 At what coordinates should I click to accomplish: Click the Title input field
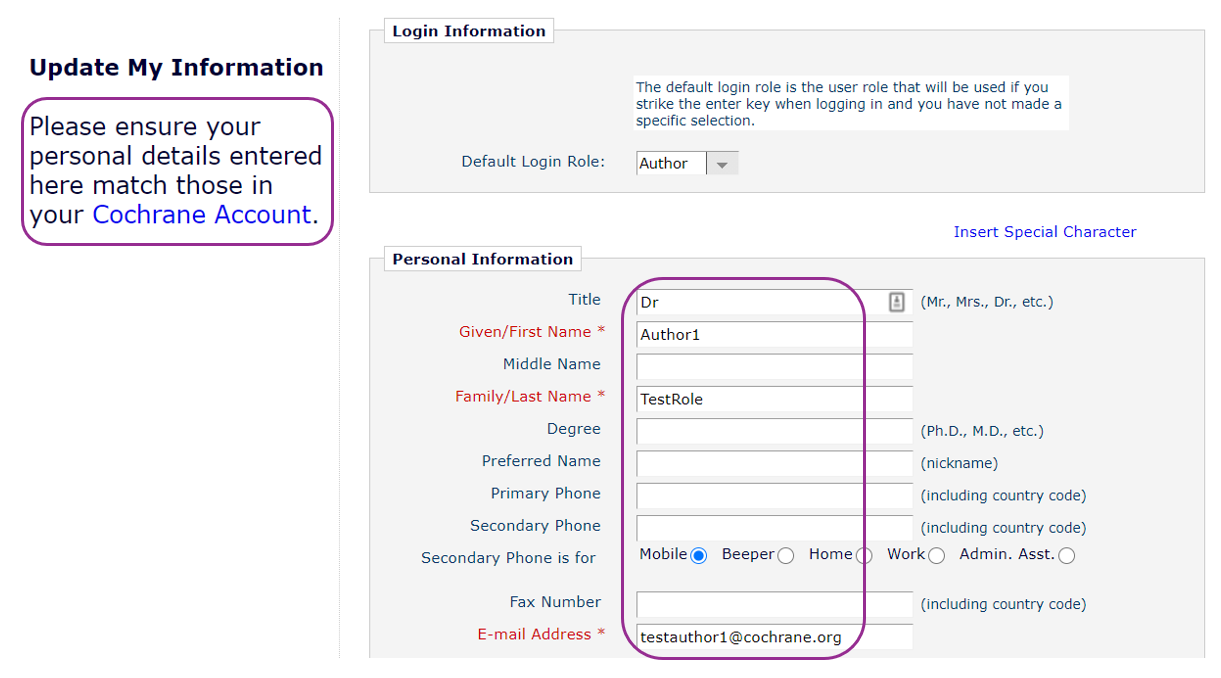click(x=760, y=302)
